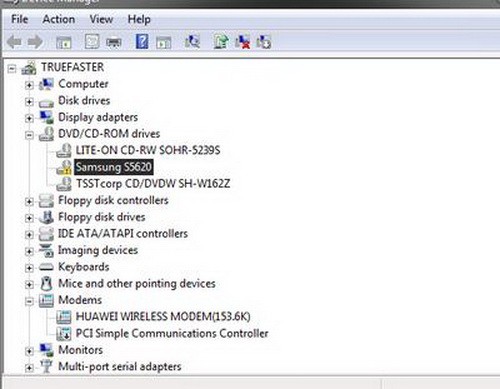The height and width of the screenshot is (389, 500).
Task: Click the LITE-ON CD-RW drive icon
Action: click(64, 151)
